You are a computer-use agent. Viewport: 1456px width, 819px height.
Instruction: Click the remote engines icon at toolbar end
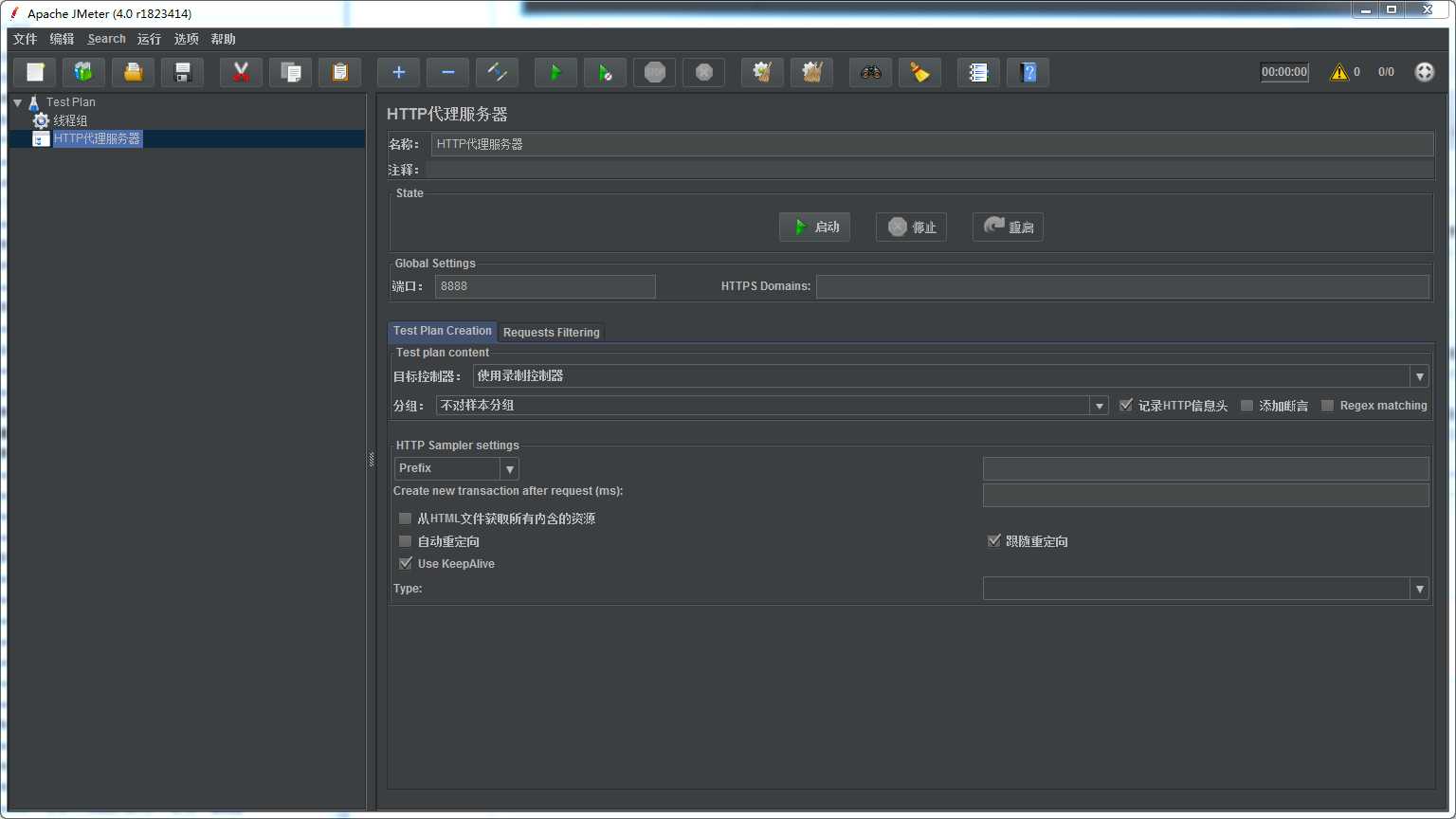pyautogui.click(x=1425, y=72)
